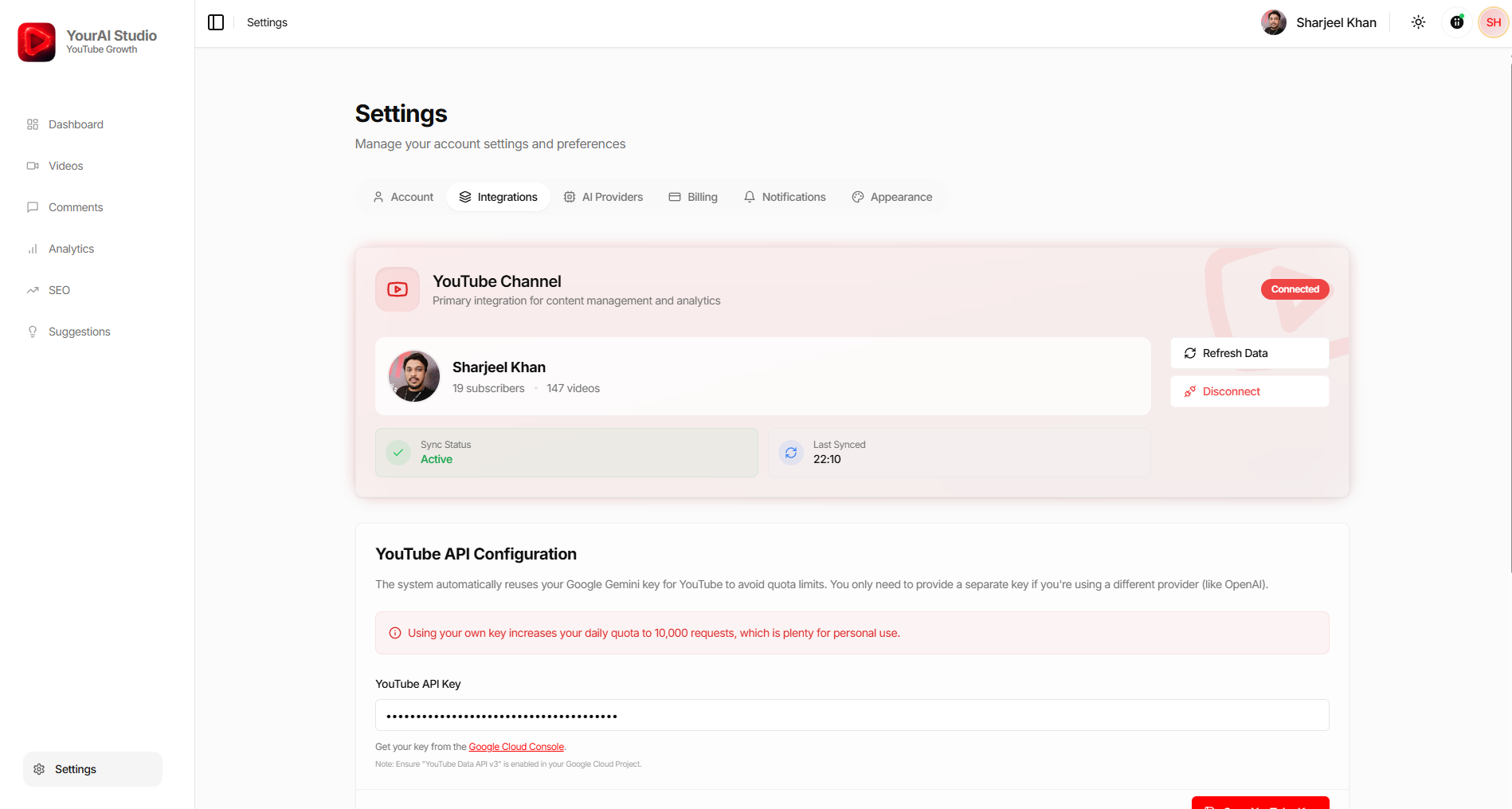1512x809 pixels.
Task: Switch to the Billing tab
Action: 692,197
